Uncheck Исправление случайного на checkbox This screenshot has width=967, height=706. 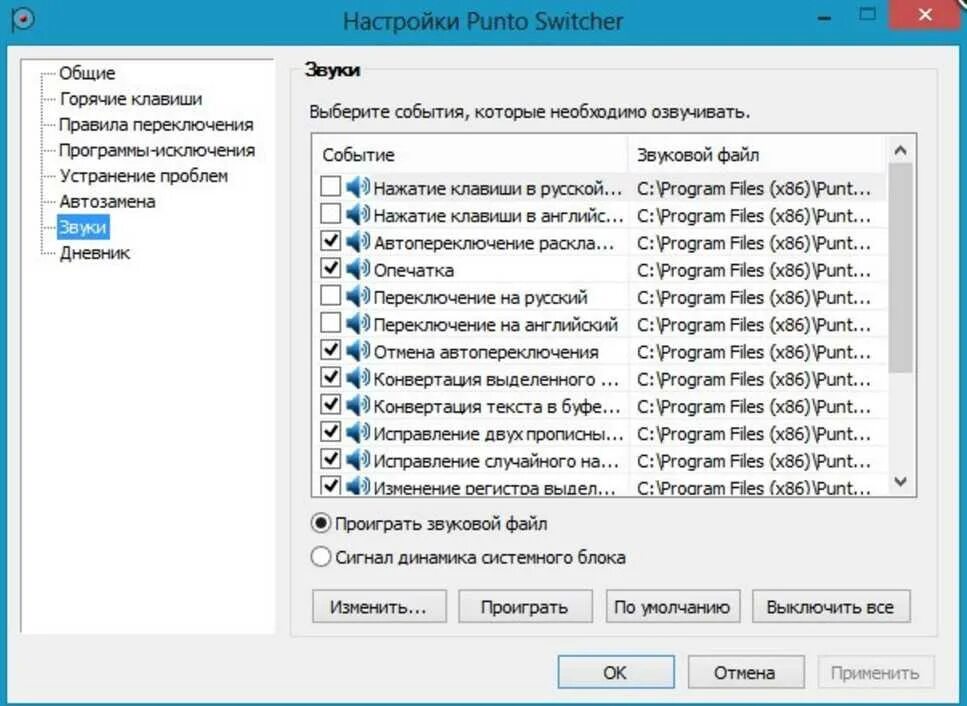331,458
